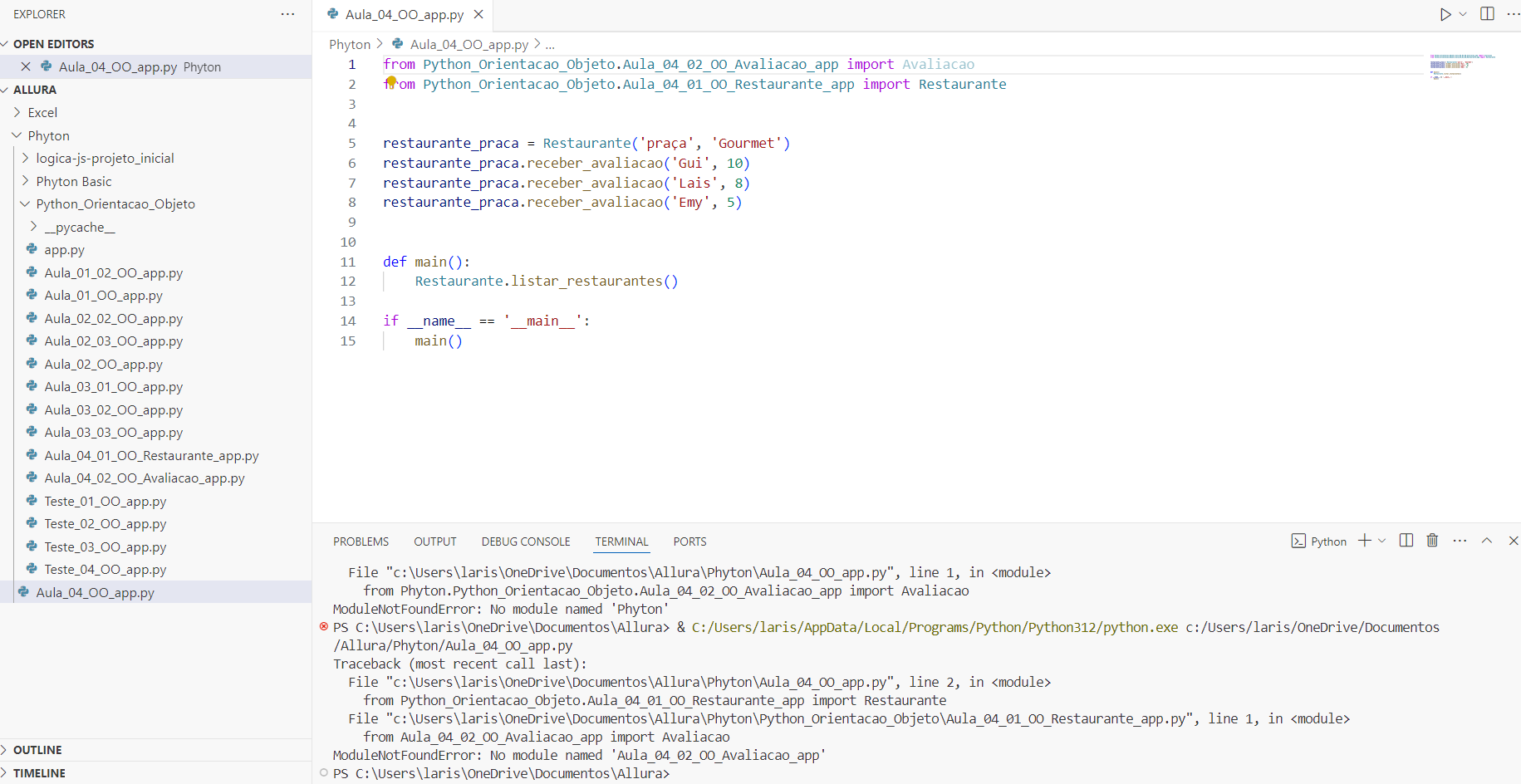Open new terminal launch profile dropdown
The width and height of the screenshot is (1521, 784).
[1382, 541]
